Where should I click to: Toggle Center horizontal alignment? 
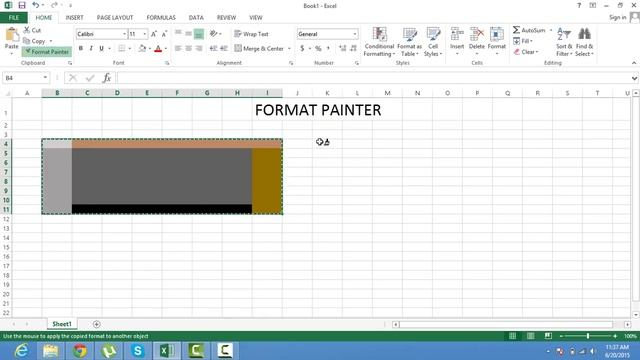(188, 49)
